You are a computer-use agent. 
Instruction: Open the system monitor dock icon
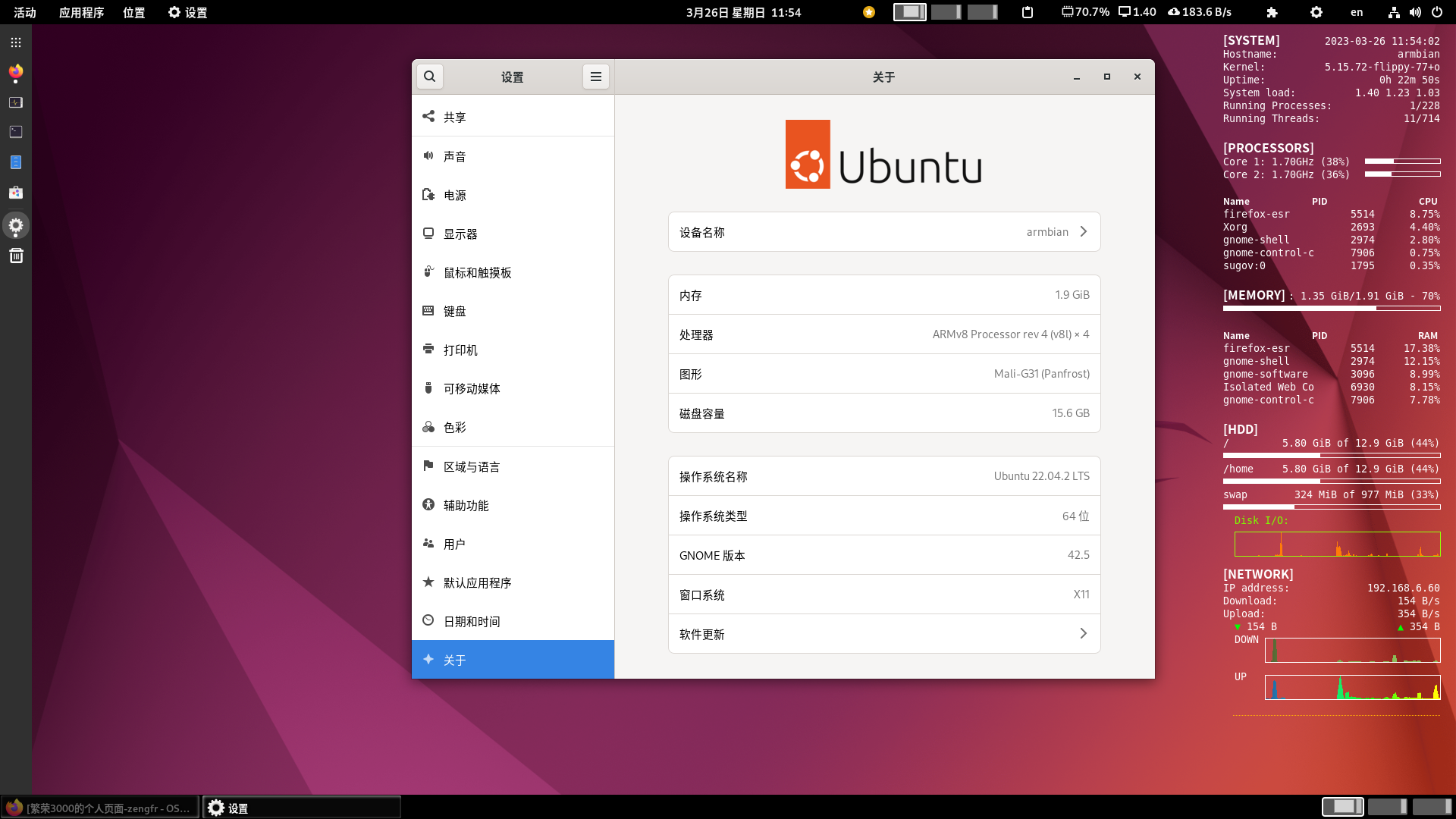[x=16, y=102]
